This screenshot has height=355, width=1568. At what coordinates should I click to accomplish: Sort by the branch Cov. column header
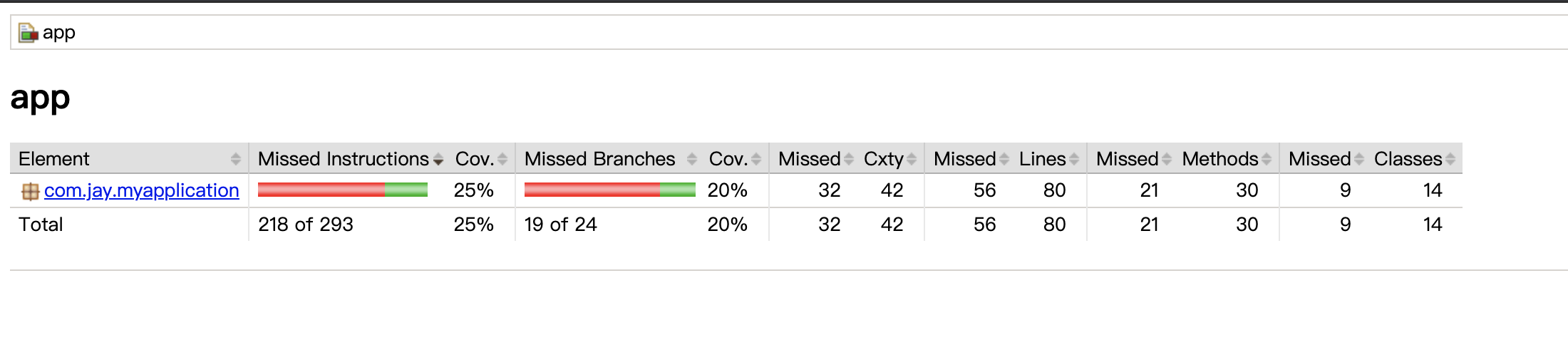[x=728, y=159]
